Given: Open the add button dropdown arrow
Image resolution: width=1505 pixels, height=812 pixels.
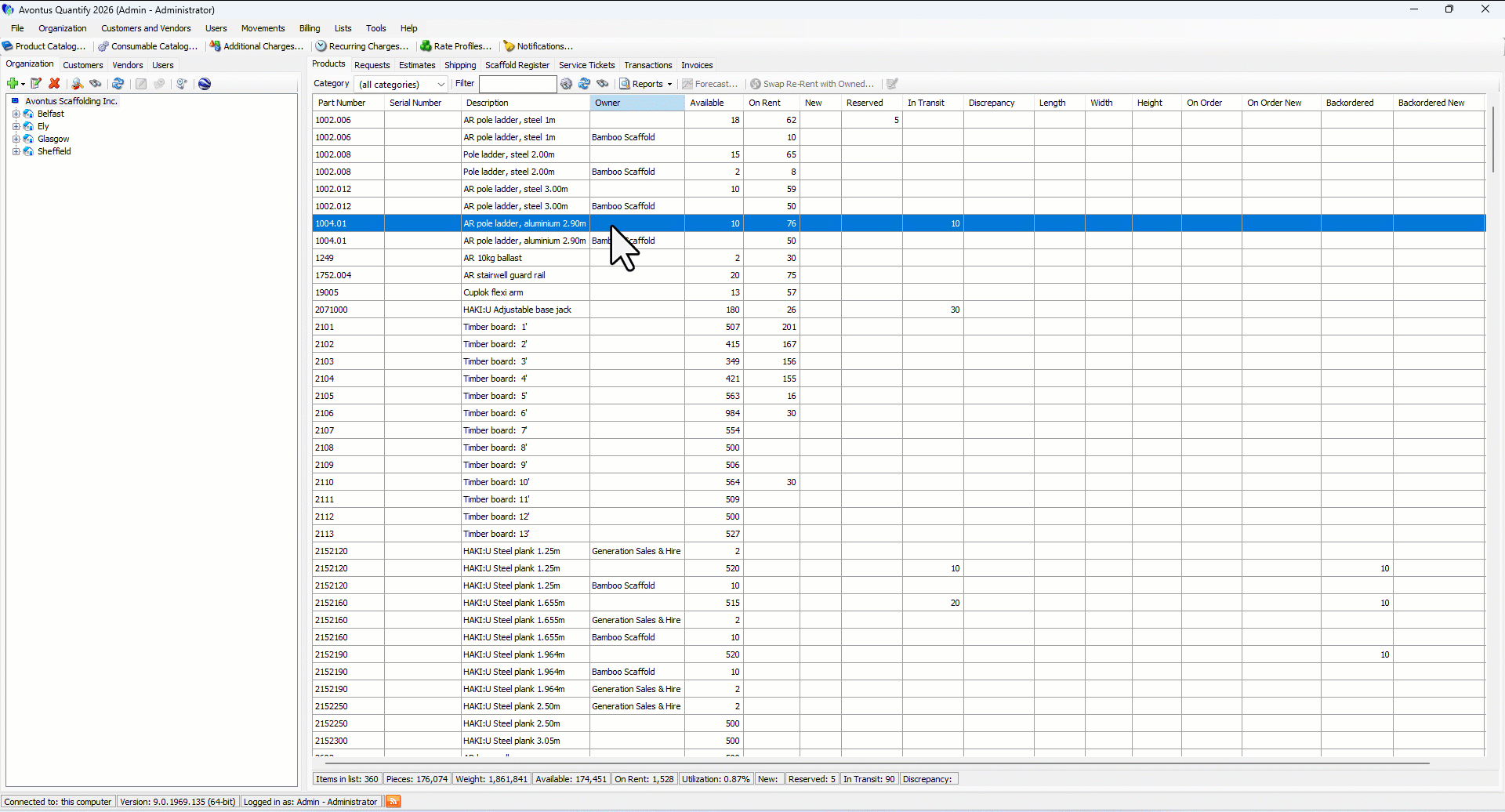Looking at the screenshot, I should [x=24, y=84].
